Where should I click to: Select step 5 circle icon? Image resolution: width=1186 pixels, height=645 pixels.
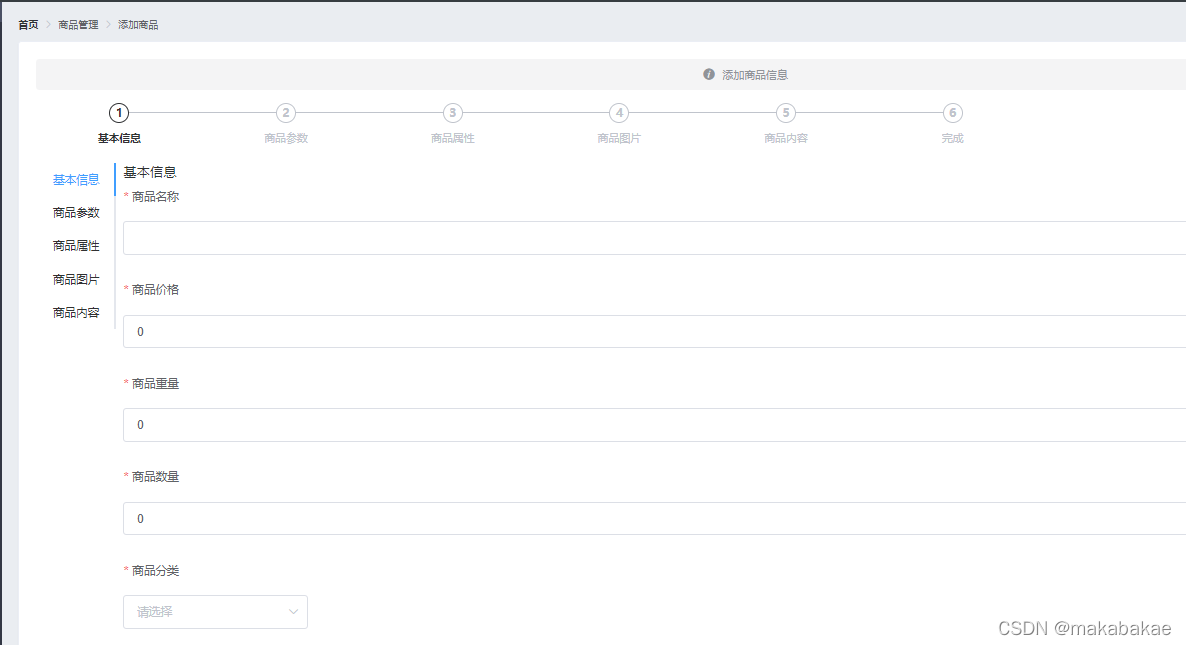click(786, 113)
